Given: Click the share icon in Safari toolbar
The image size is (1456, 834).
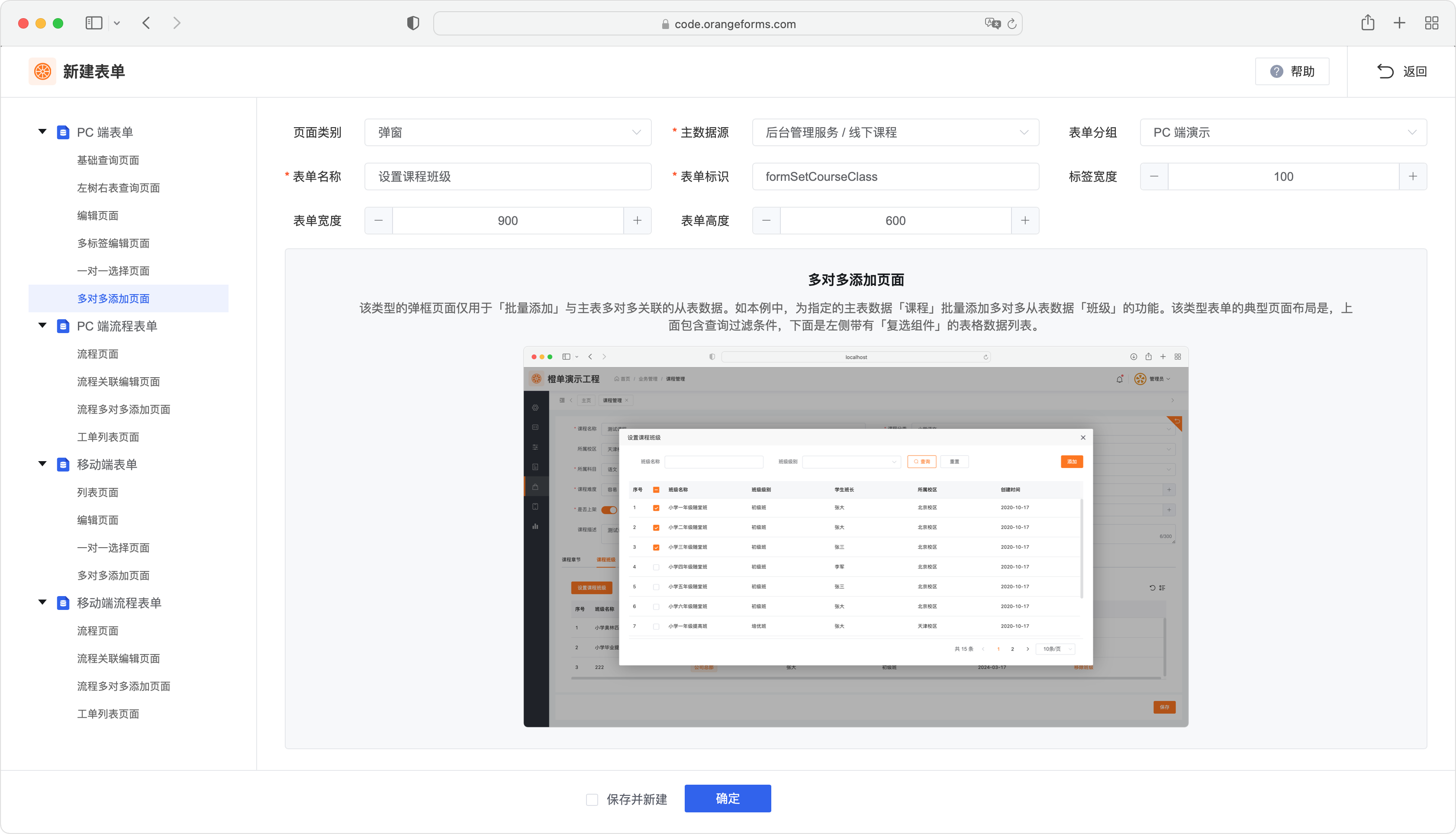Looking at the screenshot, I should pyautogui.click(x=1368, y=22).
